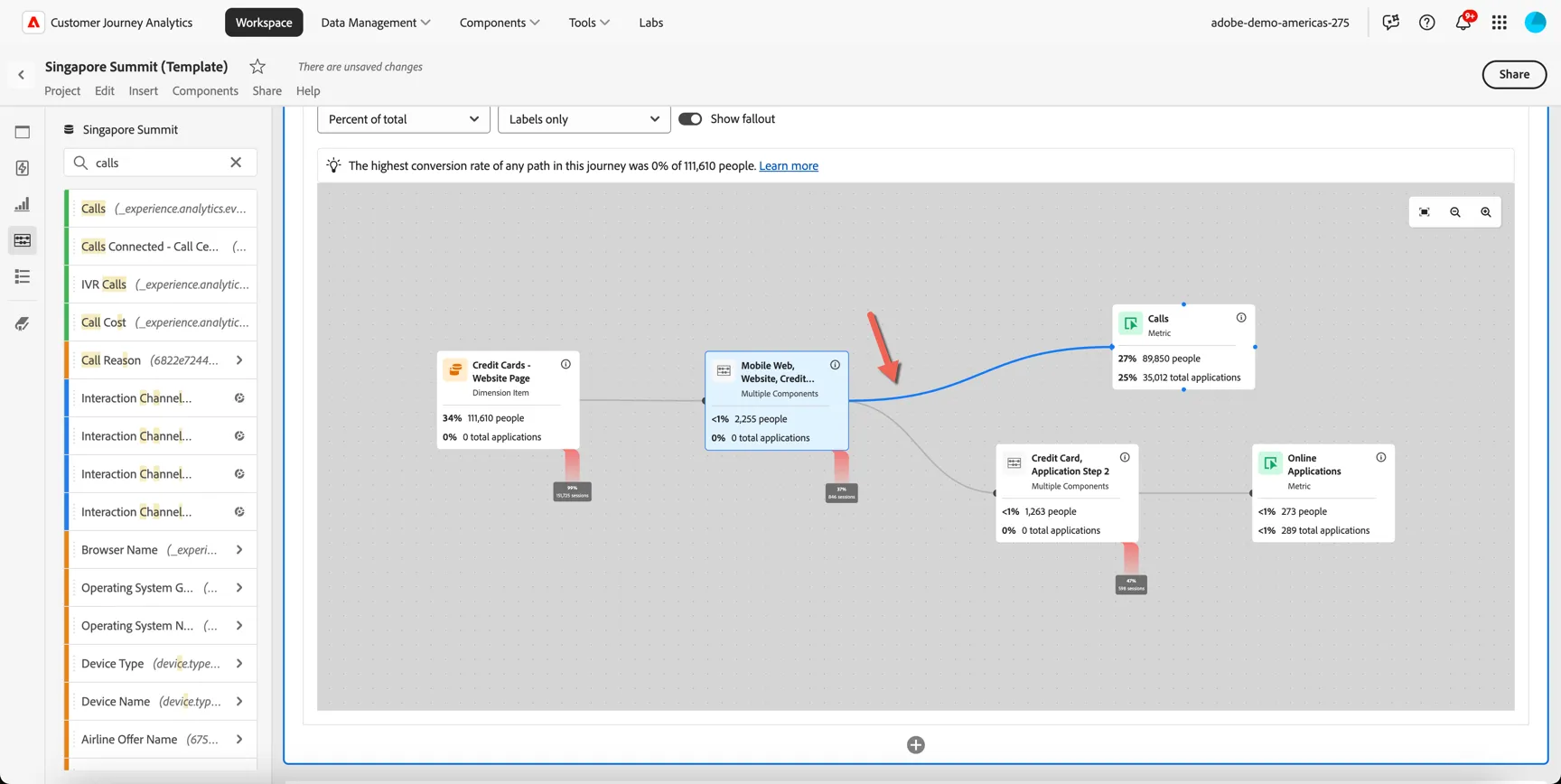Expand the Components top menu
Screen dimensions: 1561x784
[x=500, y=23]
